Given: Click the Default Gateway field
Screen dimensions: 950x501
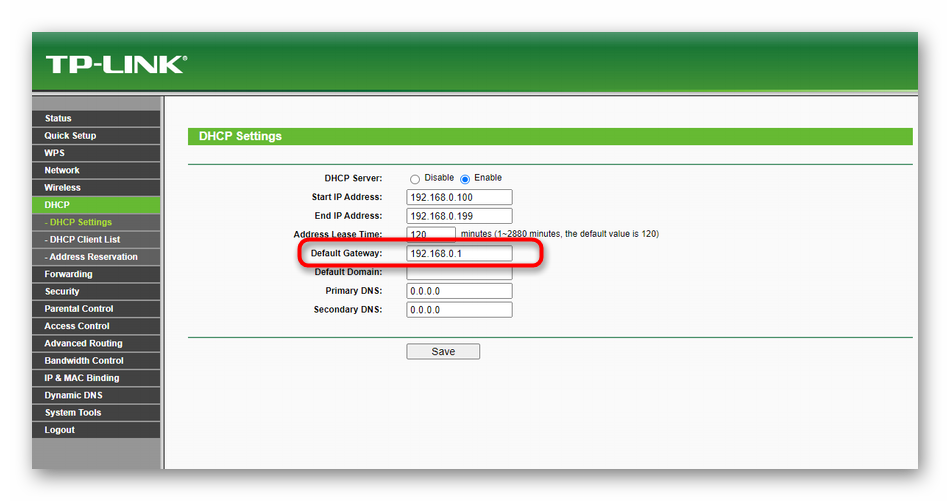Looking at the screenshot, I should [x=459, y=254].
